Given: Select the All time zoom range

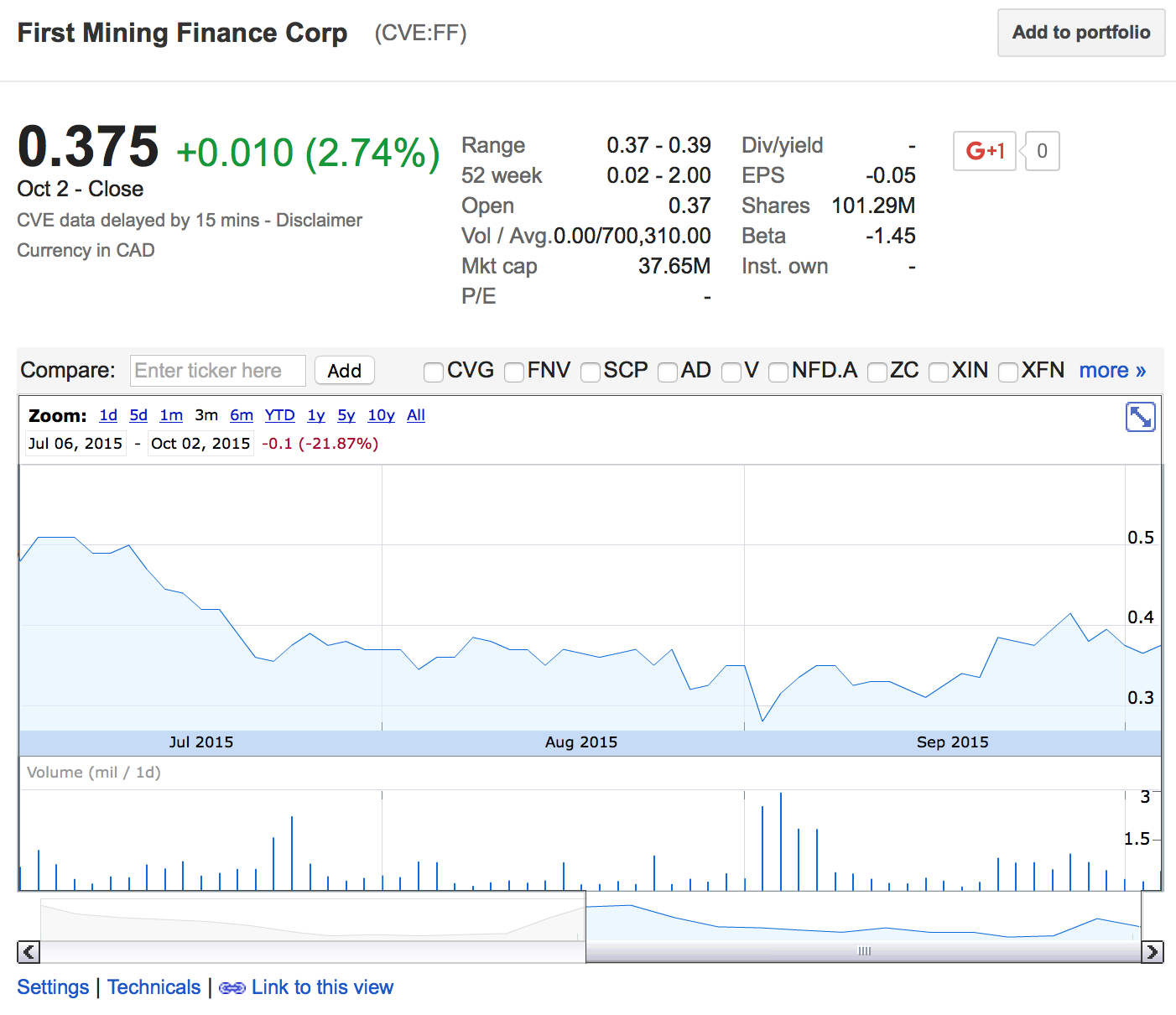Looking at the screenshot, I should 415,415.
